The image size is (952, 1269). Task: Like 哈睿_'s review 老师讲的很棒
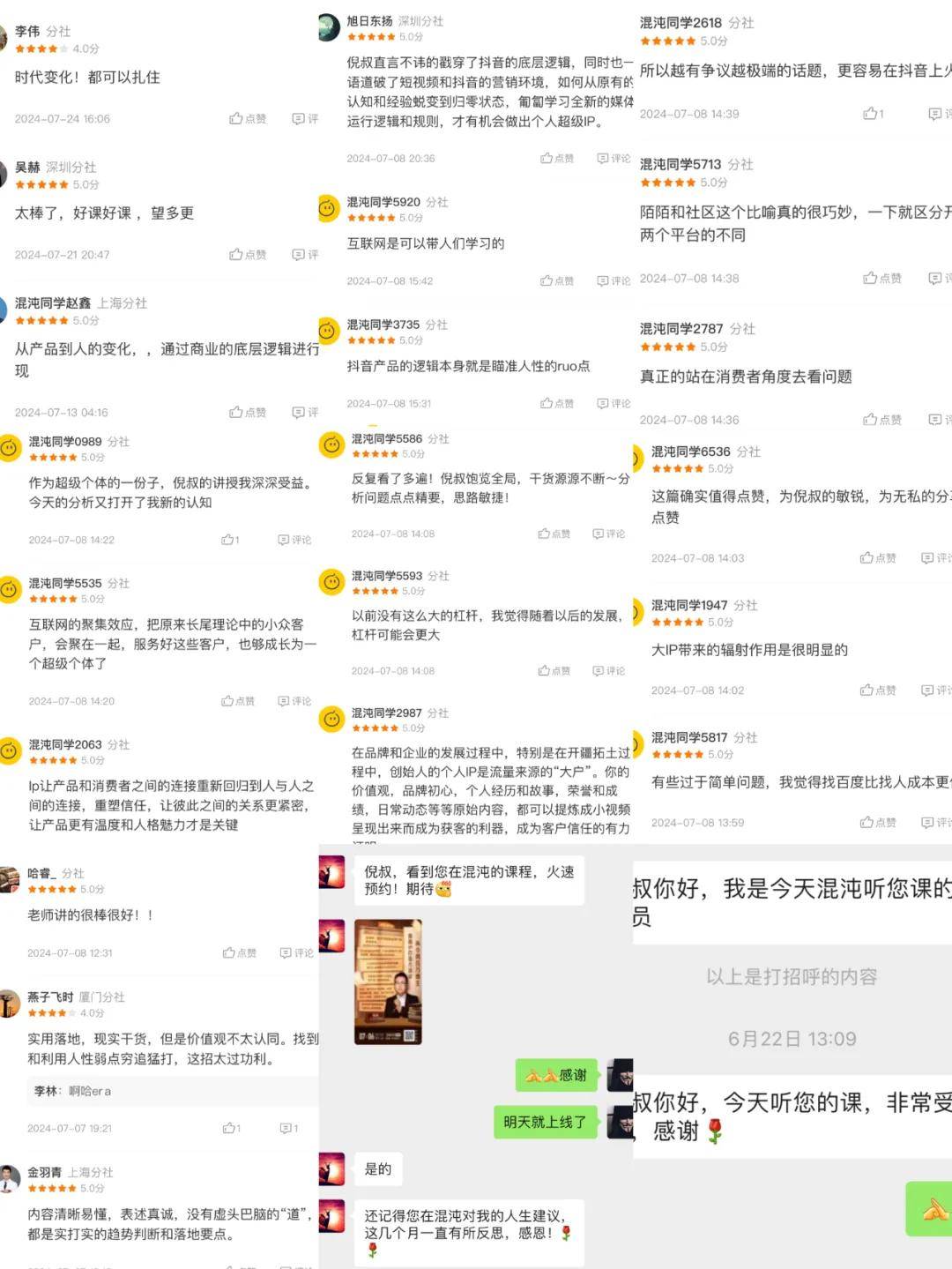(240, 953)
